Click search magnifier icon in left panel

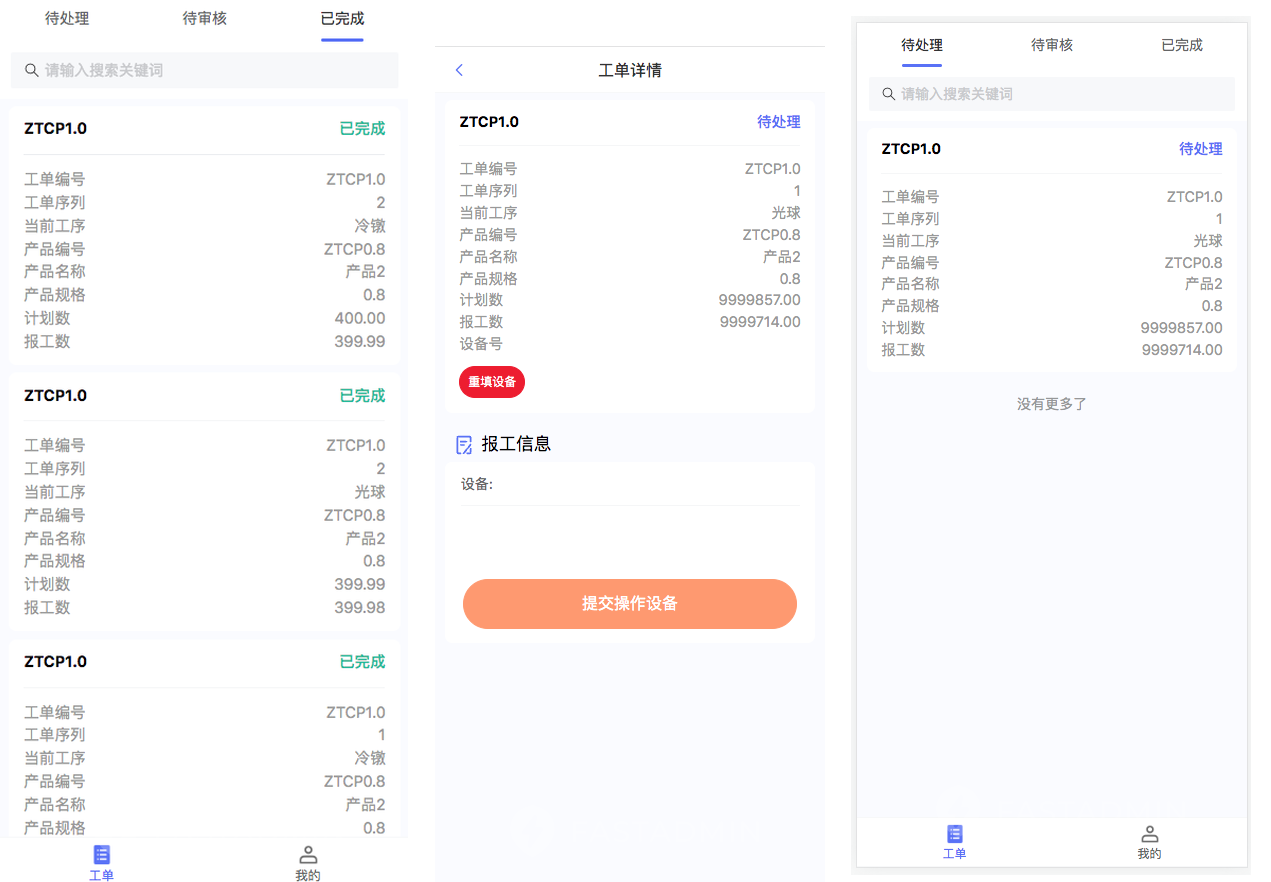(x=31, y=70)
